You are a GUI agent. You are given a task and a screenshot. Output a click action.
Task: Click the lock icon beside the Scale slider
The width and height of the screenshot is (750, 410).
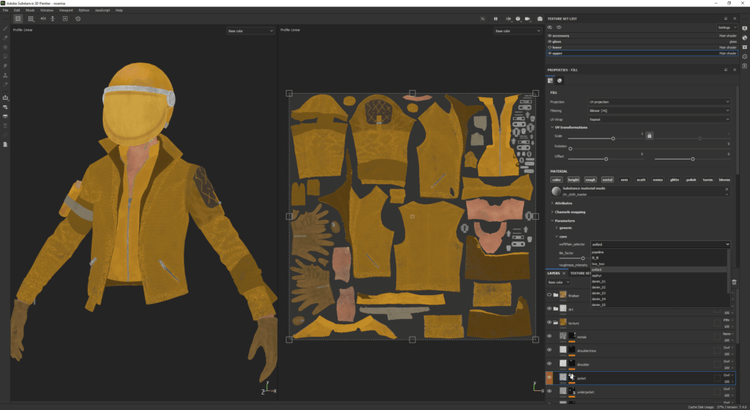pos(649,135)
